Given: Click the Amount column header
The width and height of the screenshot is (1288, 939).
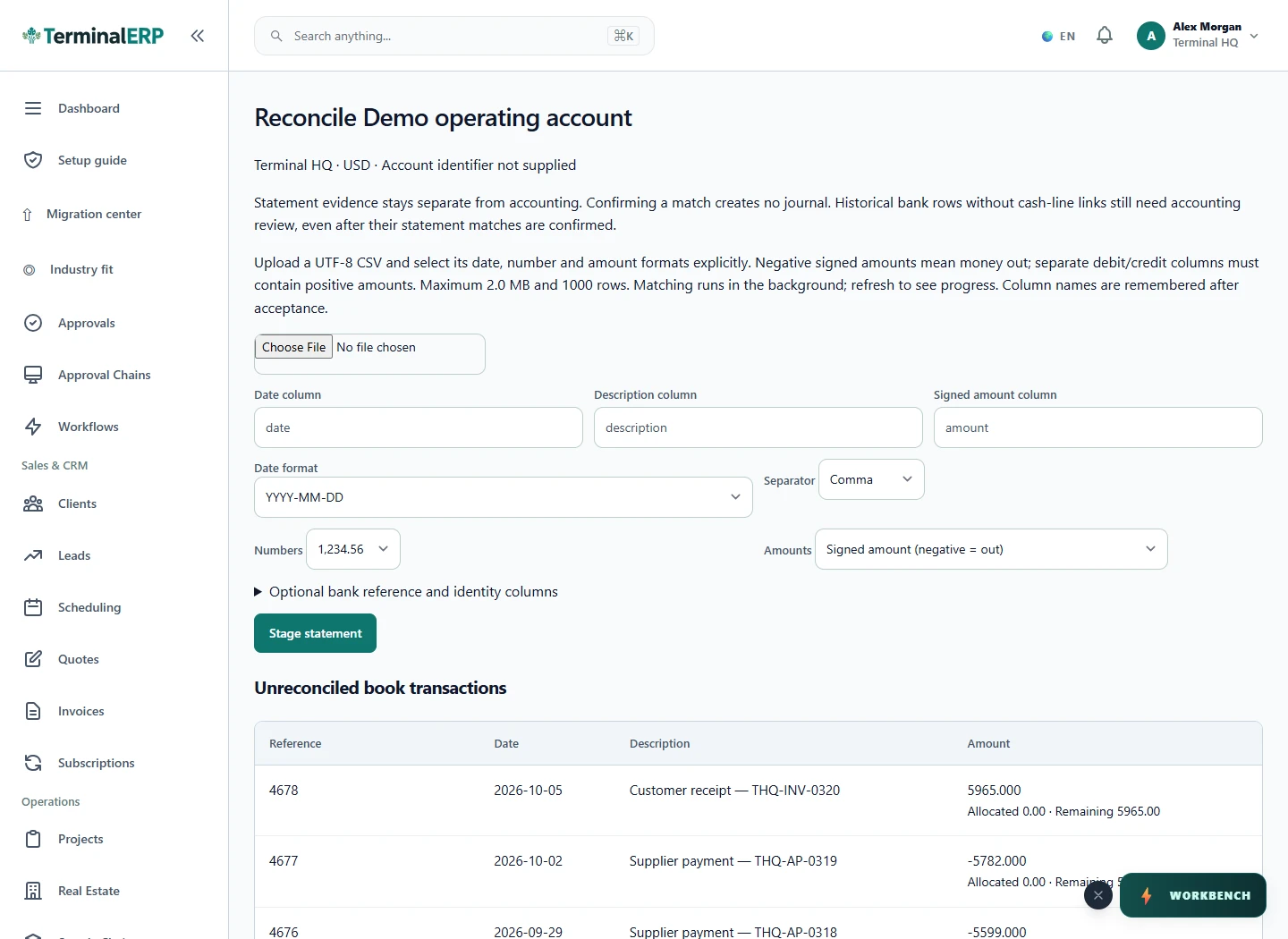Looking at the screenshot, I should coord(988,743).
